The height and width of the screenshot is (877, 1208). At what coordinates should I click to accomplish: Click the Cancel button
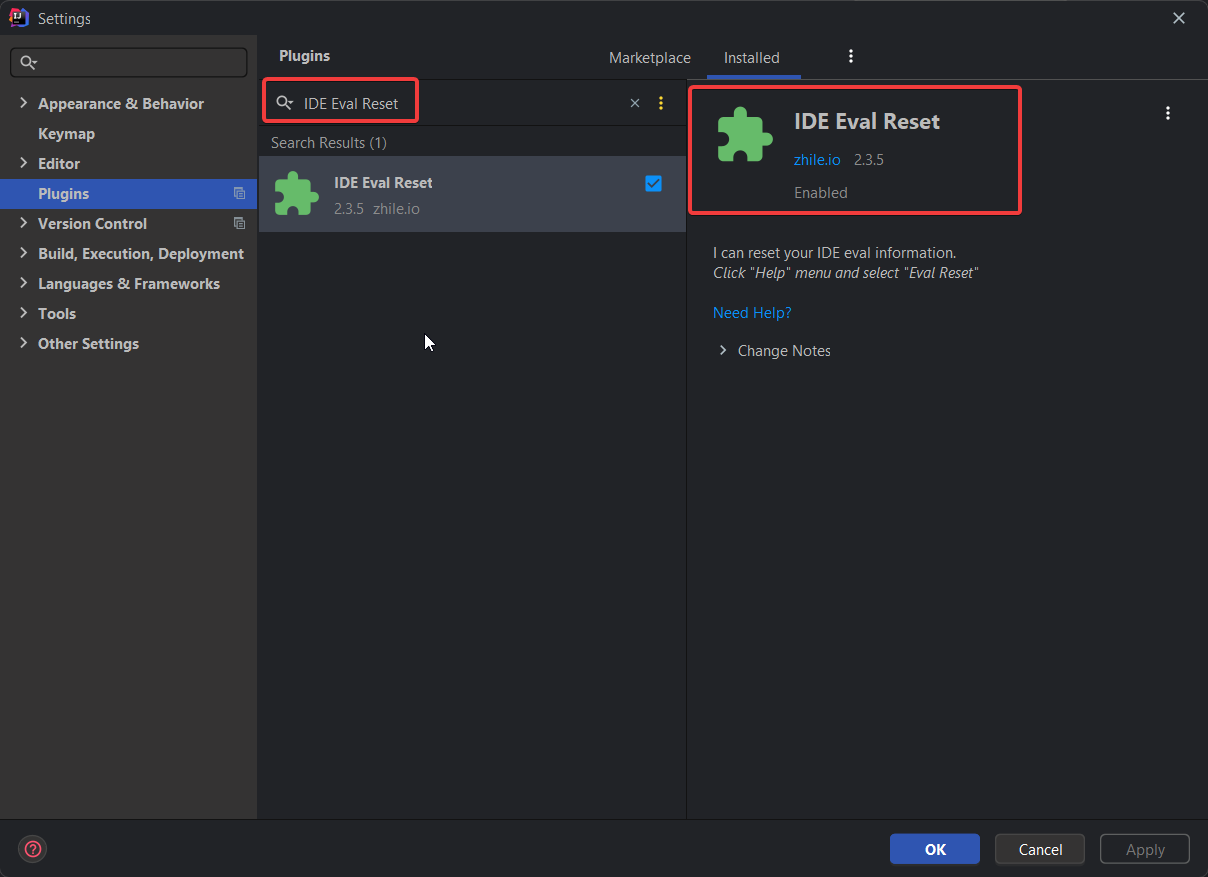1040,849
